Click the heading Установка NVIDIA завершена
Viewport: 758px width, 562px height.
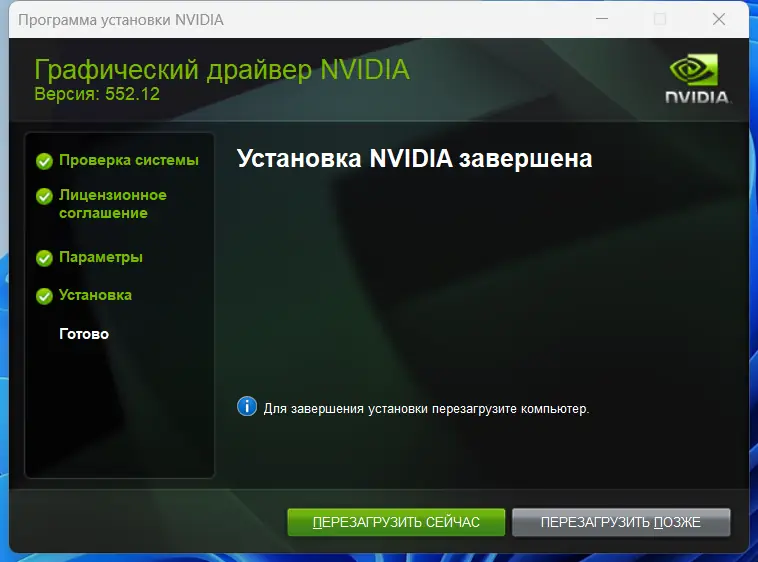414,159
